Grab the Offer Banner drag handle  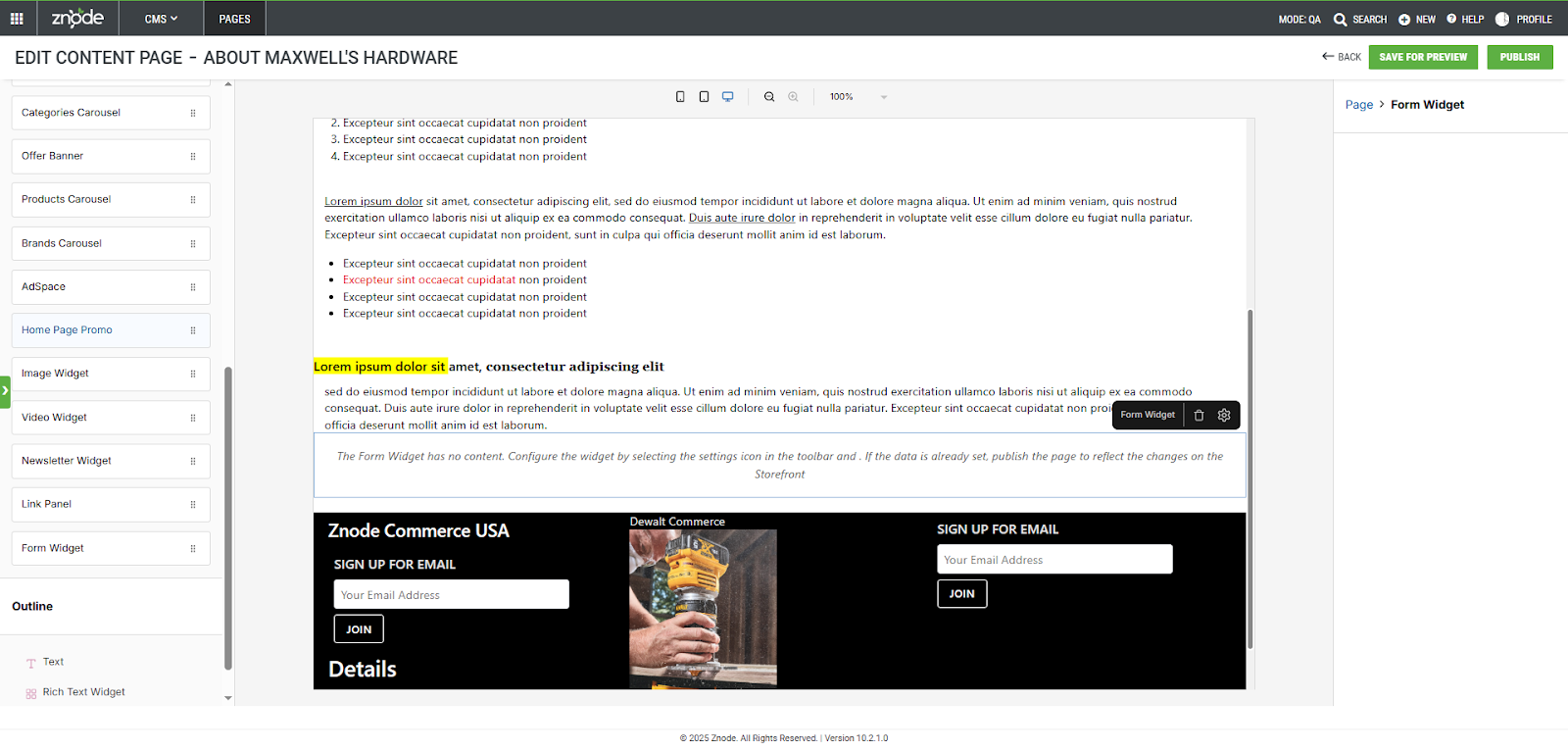click(193, 156)
